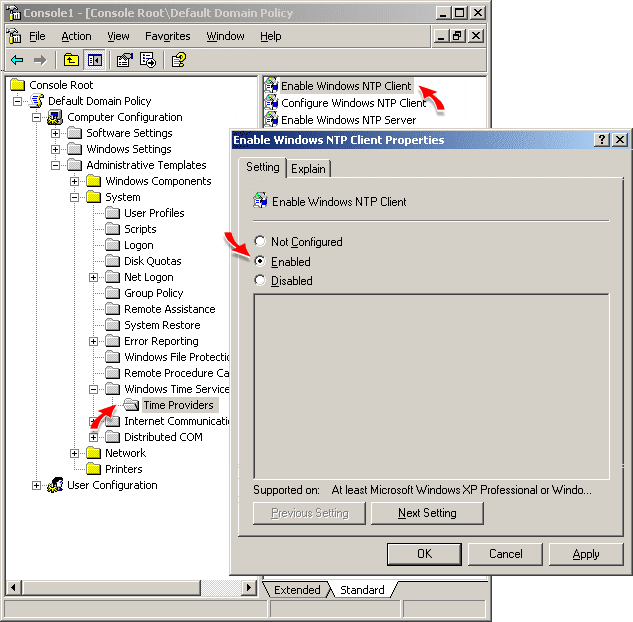633x622 pixels.
Task: Toggle the Show/Hide Console Tree icon
Action: click(95, 60)
